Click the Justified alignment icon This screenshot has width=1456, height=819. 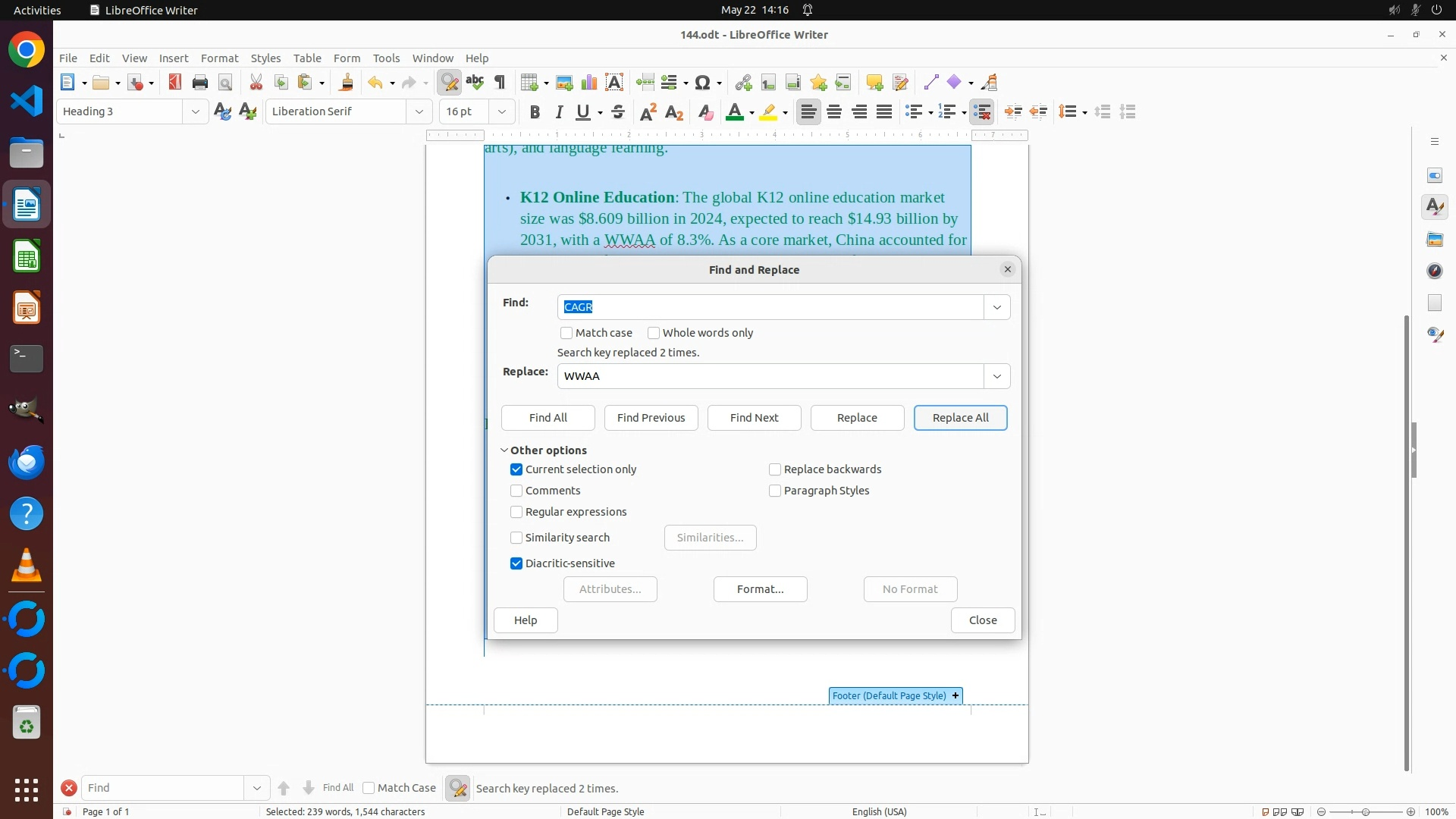tap(884, 112)
